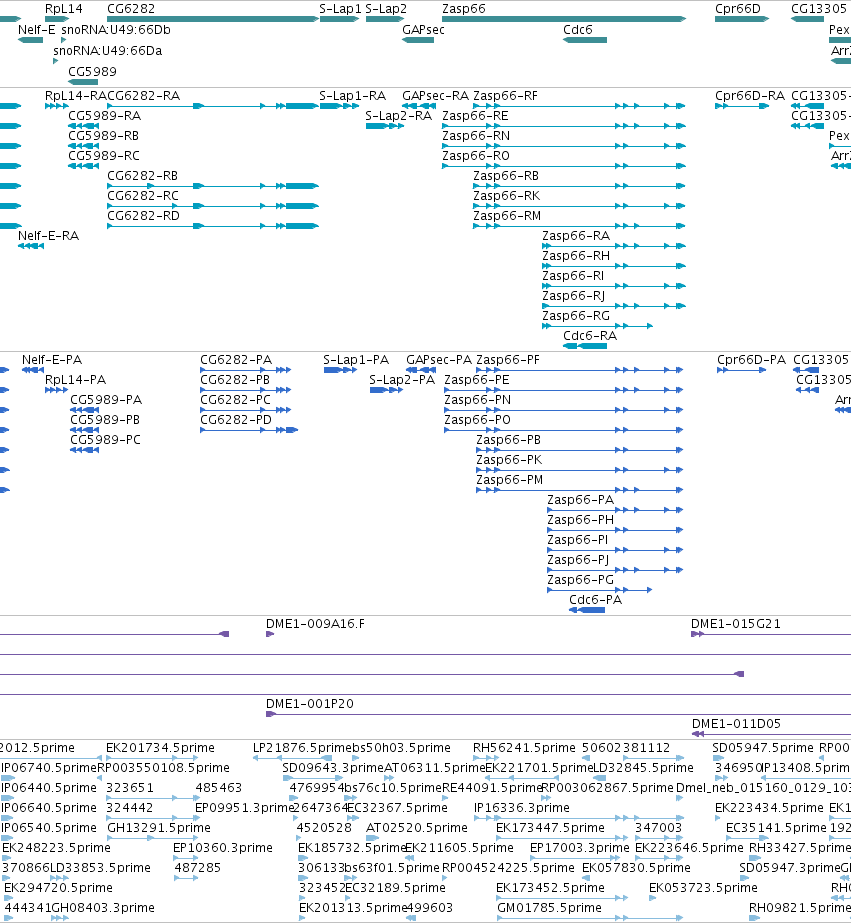Image resolution: width=851 pixels, height=923 pixels.
Task: Open protein GAPsec-PA
Action: pyautogui.click(x=439, y=360)
